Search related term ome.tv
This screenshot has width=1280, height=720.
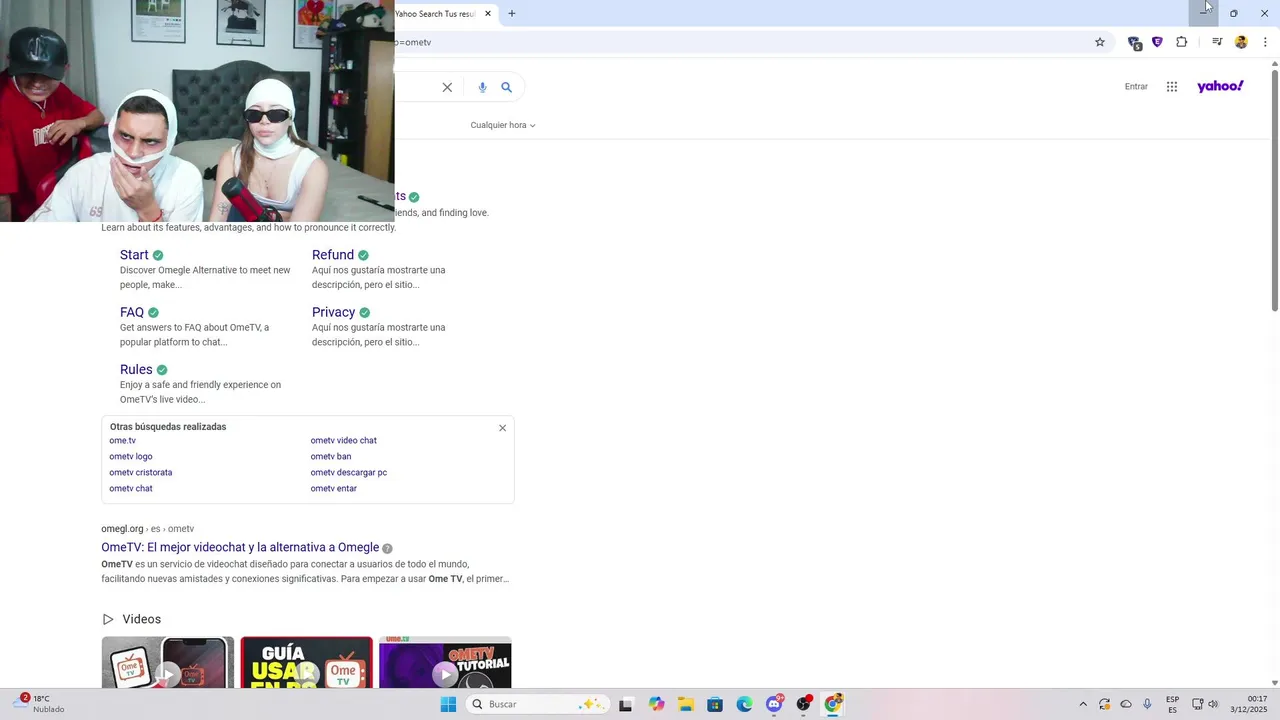(122, 441)
